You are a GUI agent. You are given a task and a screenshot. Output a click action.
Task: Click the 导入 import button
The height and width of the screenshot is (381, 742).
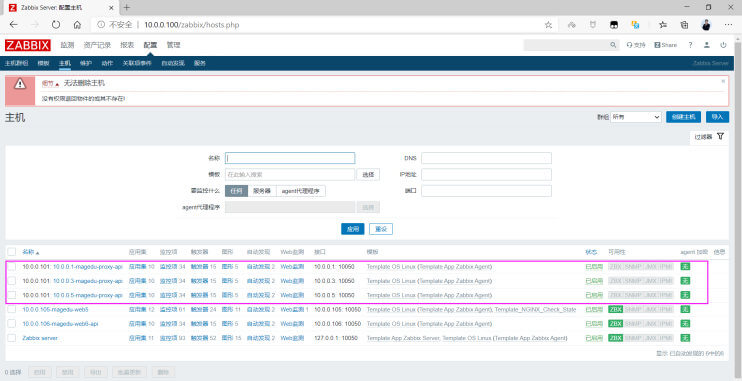pos(717,117)
